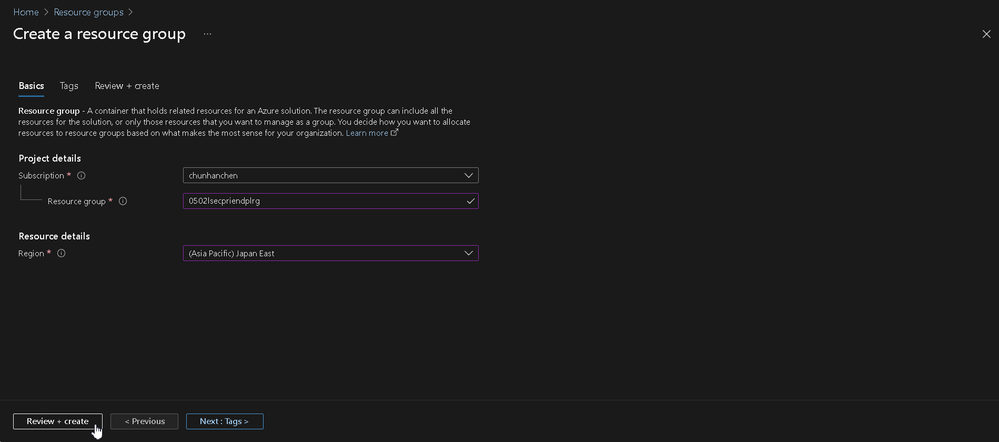Go to Home in breadcrumb
999x442 pixels.
(x=26, y=12)
